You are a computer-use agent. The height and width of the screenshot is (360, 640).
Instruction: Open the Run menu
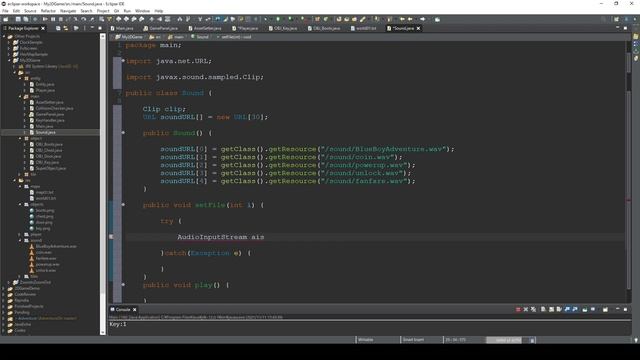click(127, 11)
